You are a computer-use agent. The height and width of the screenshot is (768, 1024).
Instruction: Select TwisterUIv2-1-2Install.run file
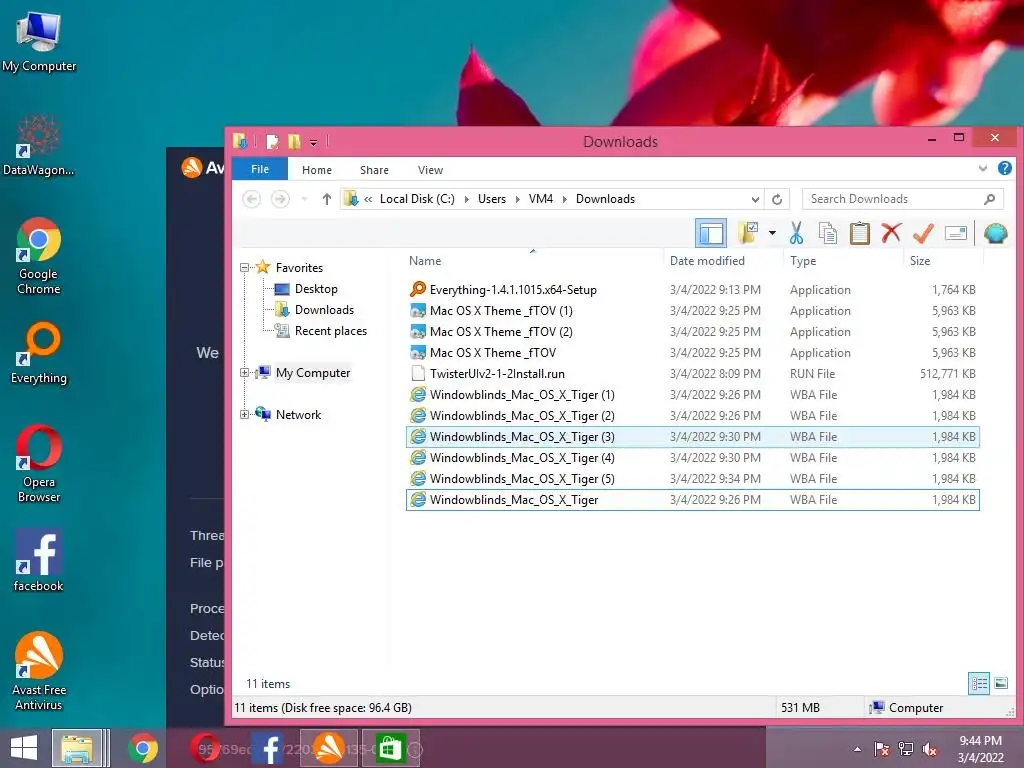pos(692,374)
